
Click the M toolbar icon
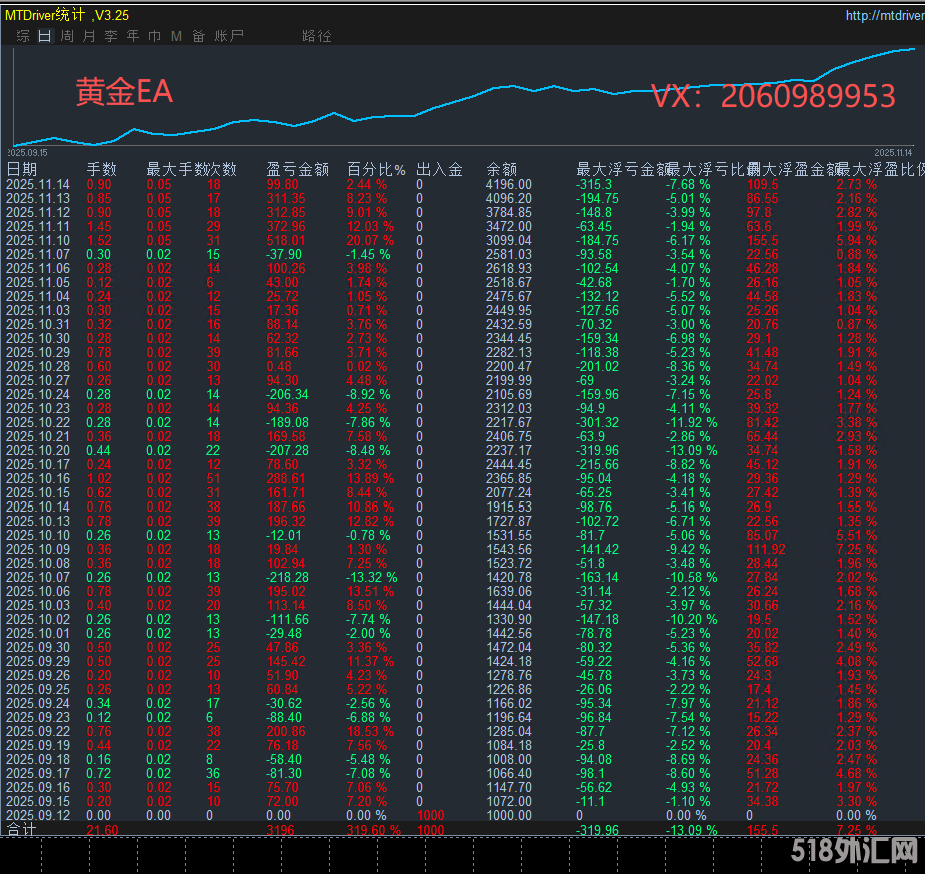tap(175, 35)
